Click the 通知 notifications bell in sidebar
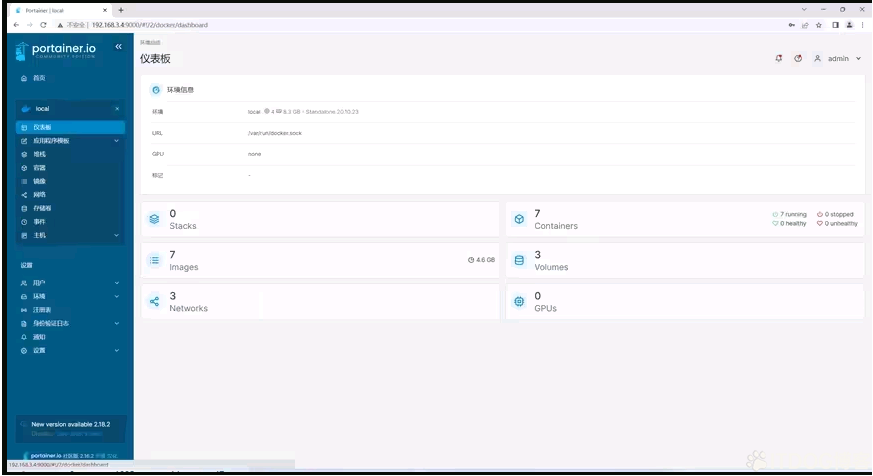 point(24,337)
